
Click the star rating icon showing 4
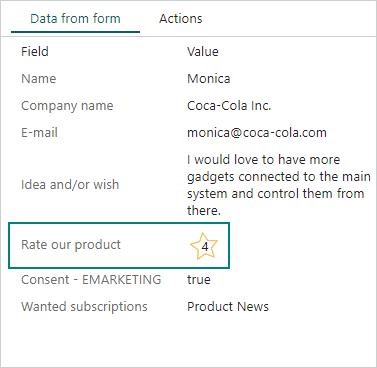204,246
